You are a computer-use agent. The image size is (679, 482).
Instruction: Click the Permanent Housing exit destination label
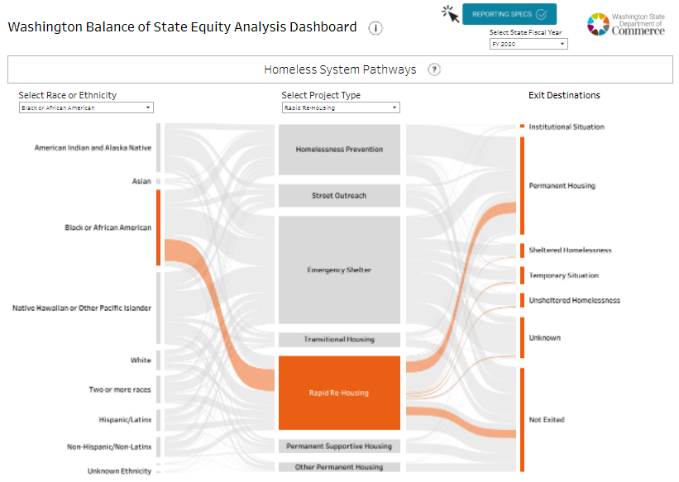(562, 187)
